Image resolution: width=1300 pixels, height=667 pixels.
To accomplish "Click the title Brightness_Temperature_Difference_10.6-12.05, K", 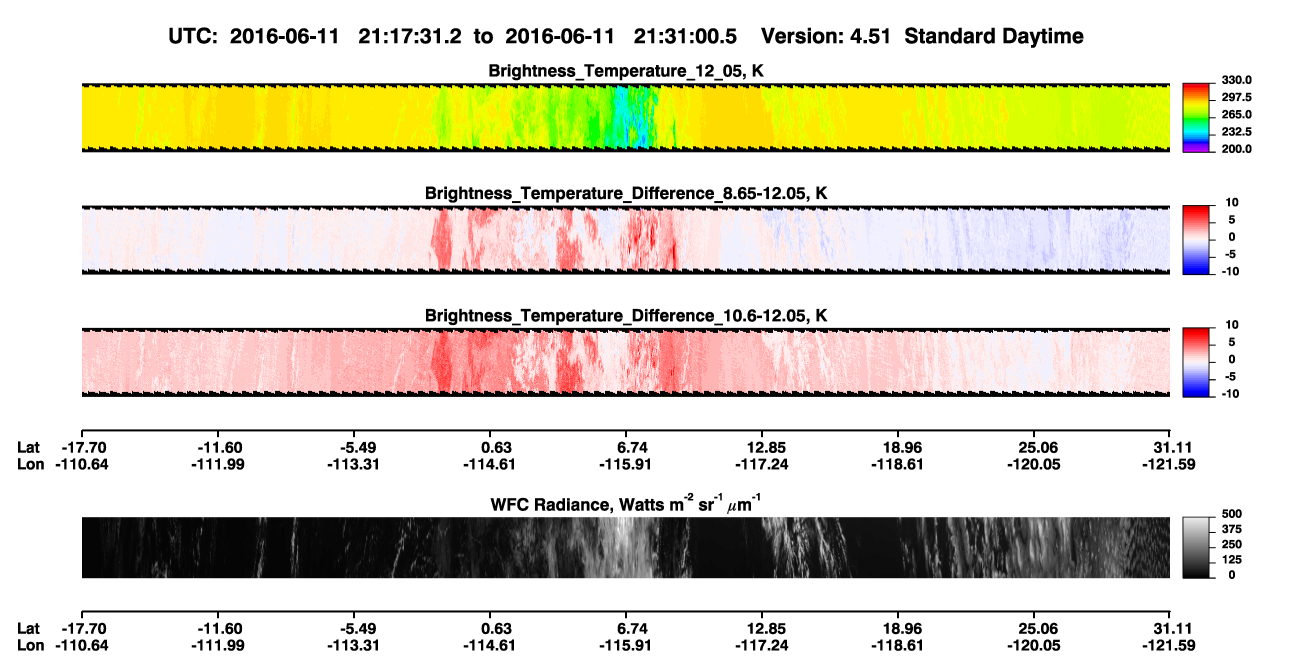I will [626, 316].
